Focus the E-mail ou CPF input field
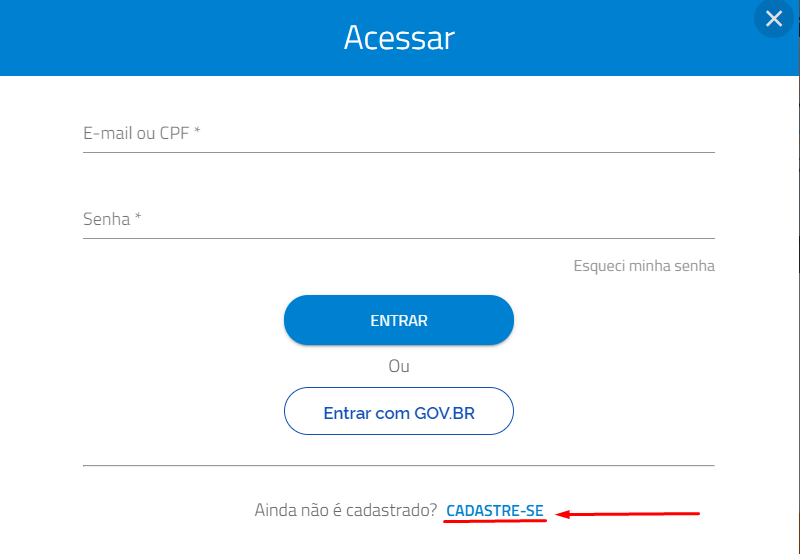 click(x=398, y=134)
